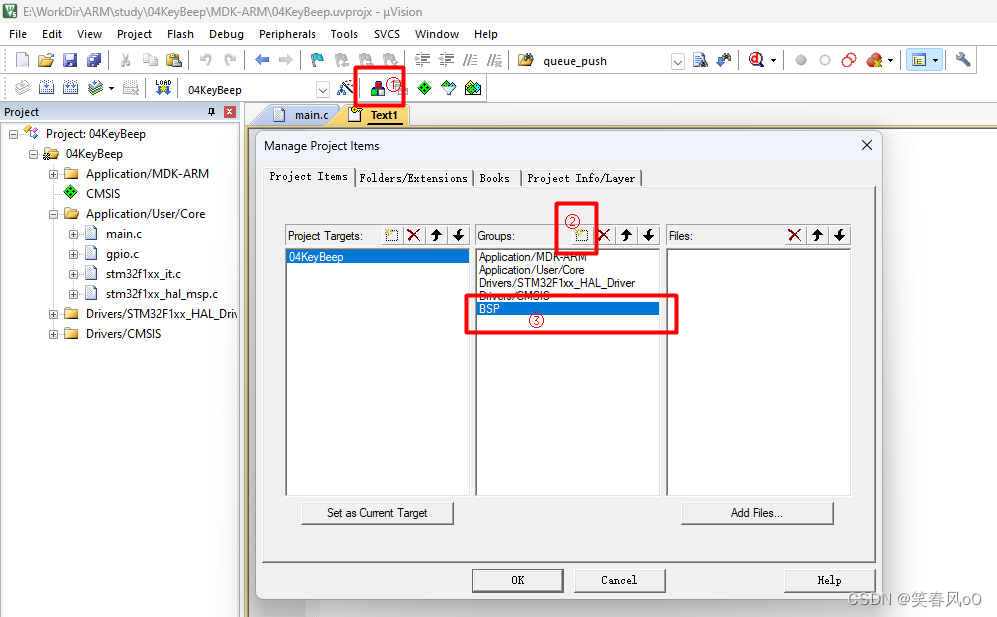Click Disable All Breakpoints red circles icon
997x617 pixels.
tap(849, 60)
